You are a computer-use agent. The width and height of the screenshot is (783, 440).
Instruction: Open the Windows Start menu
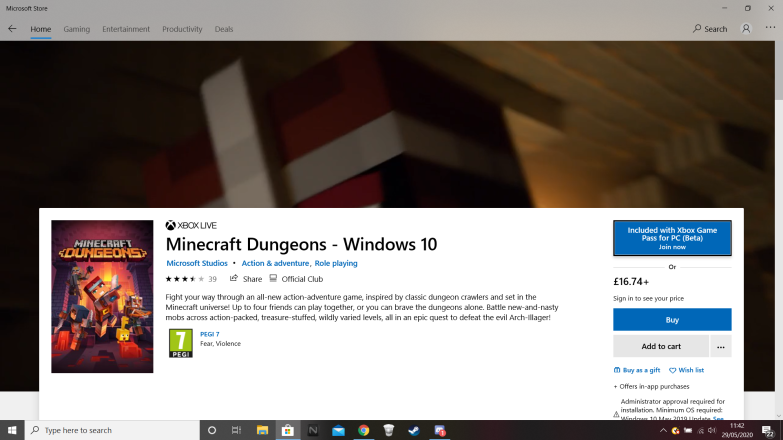tap(12, 430)
